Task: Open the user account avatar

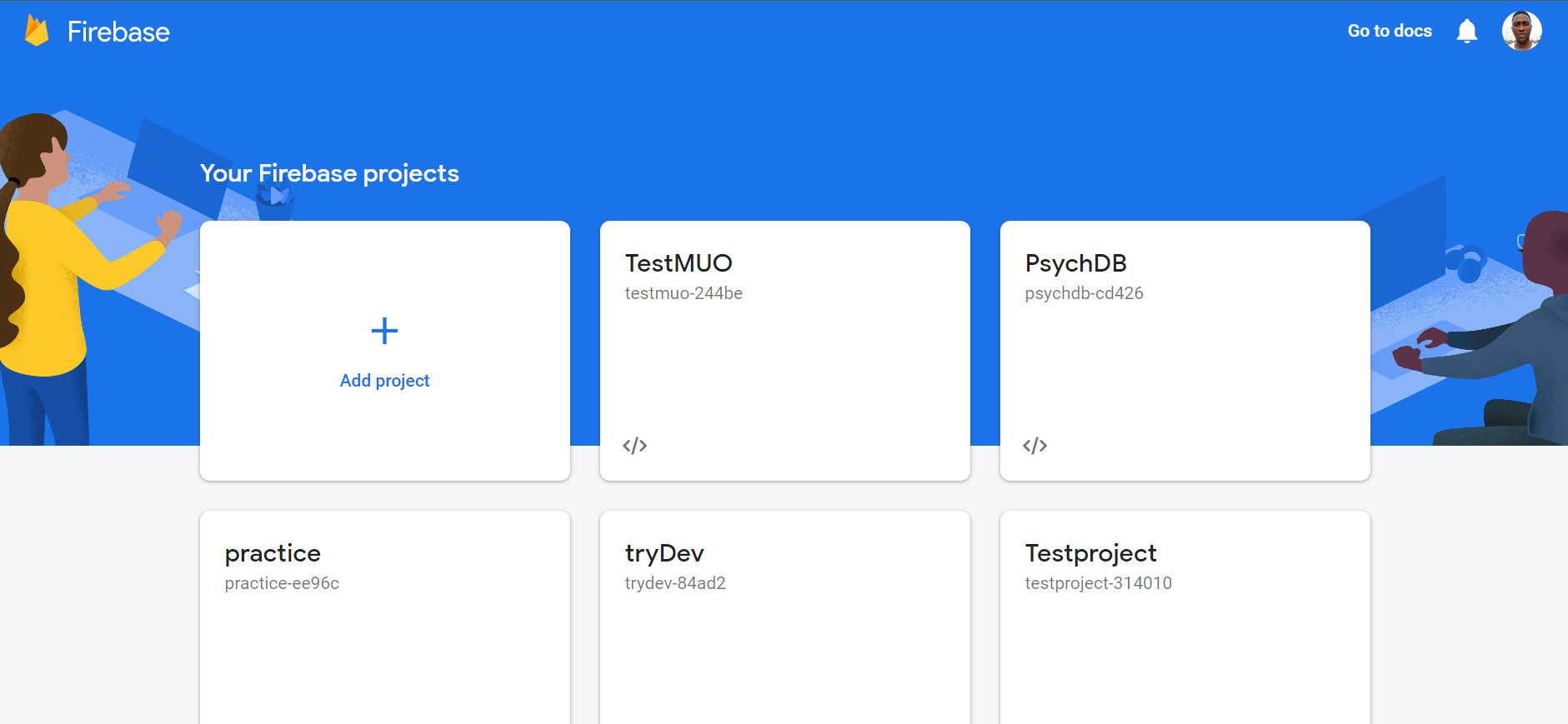Action: coord(1521,31)
